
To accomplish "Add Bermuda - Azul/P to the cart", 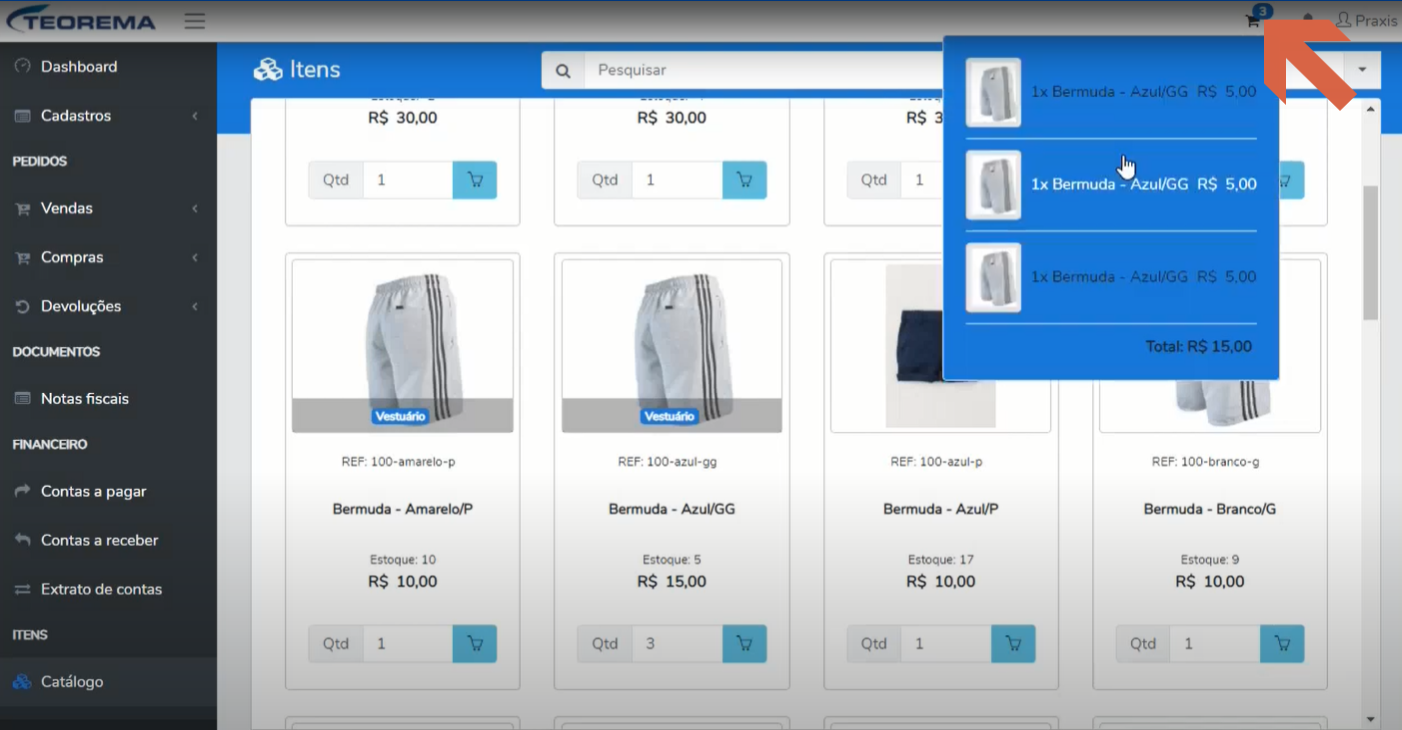I will [1013, 644].
